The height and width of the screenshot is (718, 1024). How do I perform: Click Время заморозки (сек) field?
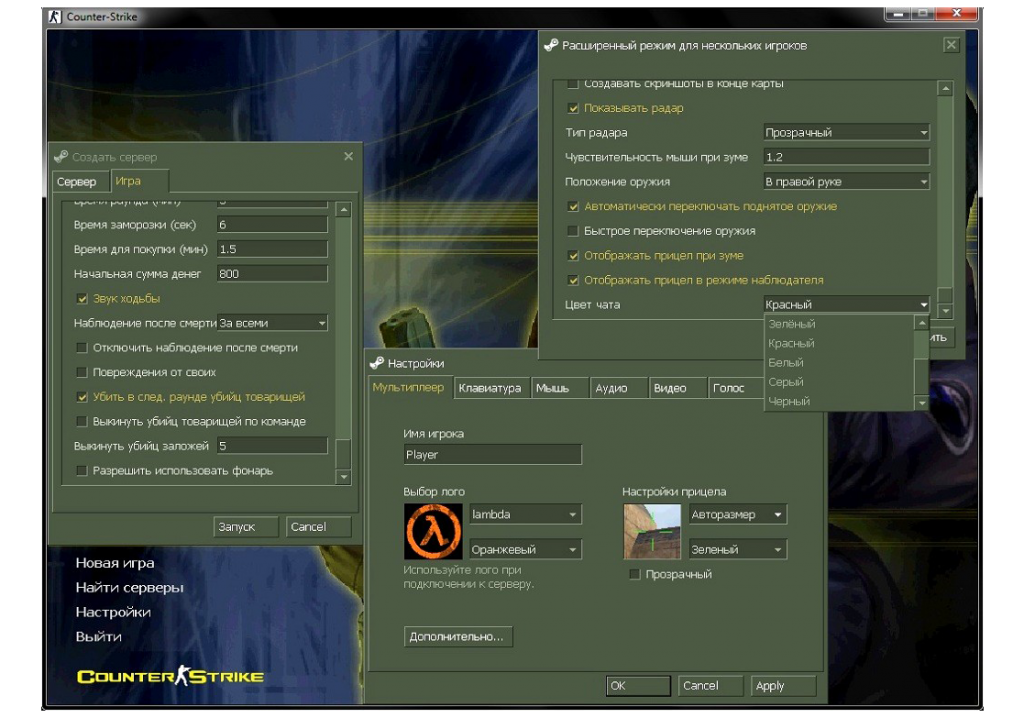coord(272,225)
